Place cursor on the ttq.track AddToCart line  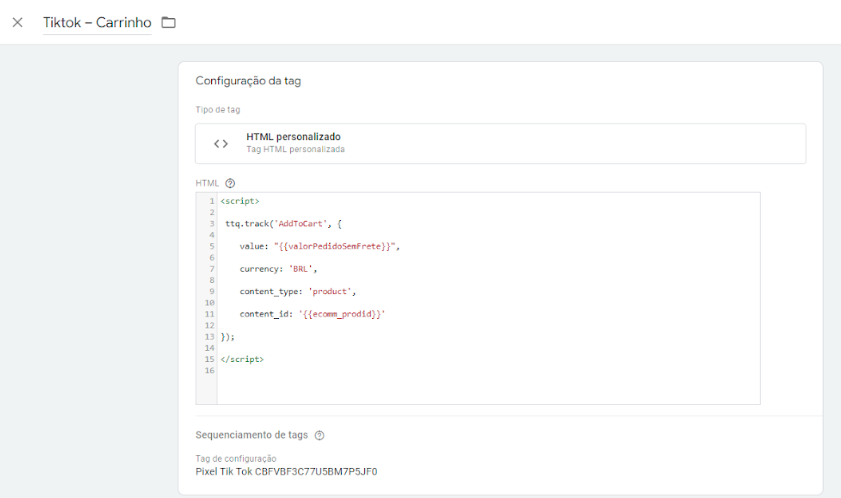283,224
